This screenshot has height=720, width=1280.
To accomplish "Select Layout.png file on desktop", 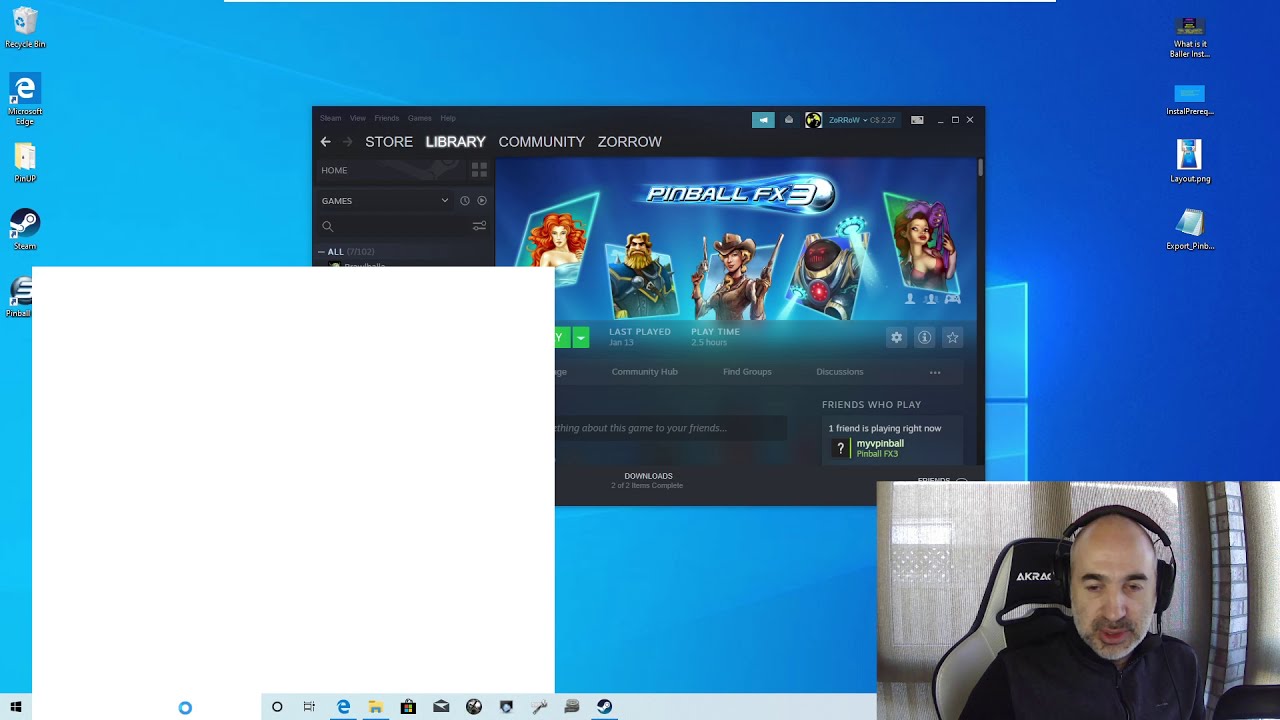I will pyautogui.click(x=1189, y=162).
